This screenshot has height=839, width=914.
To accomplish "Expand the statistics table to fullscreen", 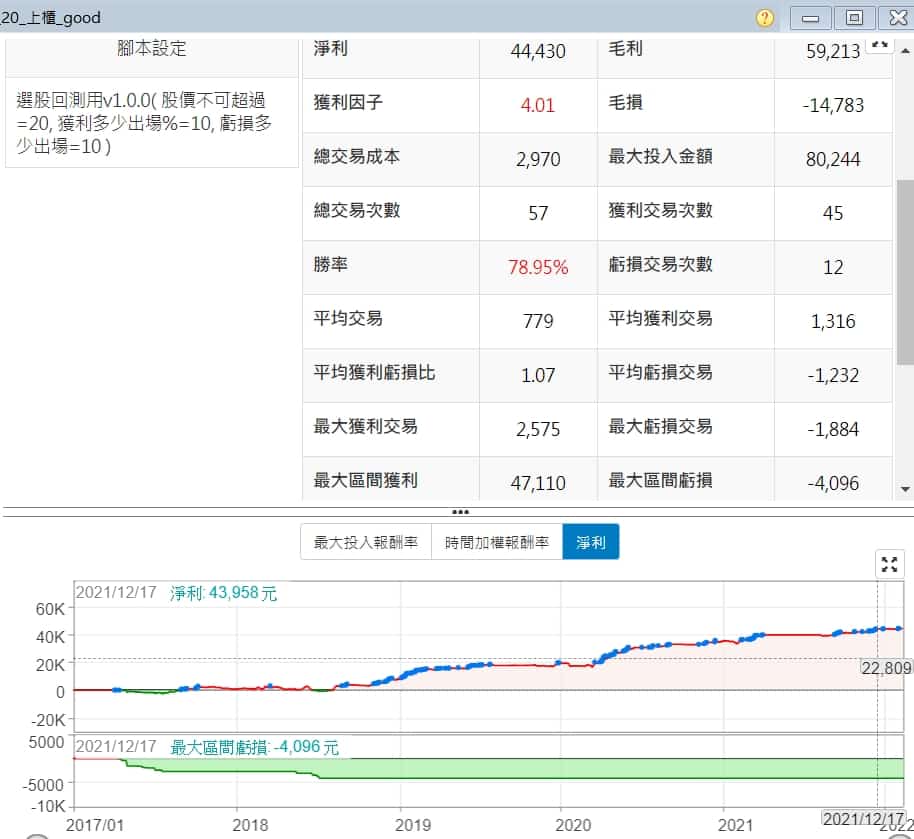I will (879, 45).
